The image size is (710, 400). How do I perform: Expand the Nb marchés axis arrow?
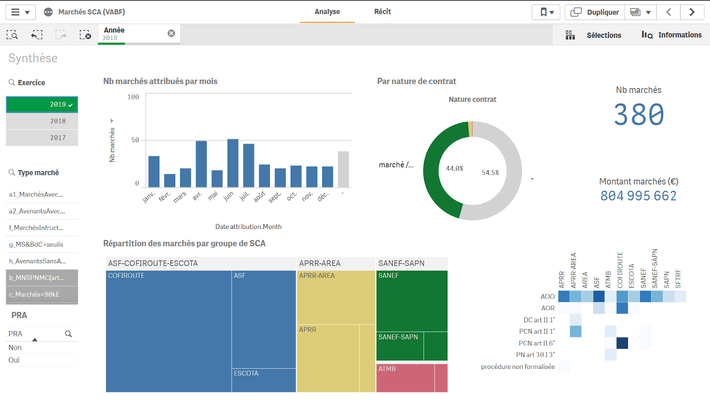(112, 121)
